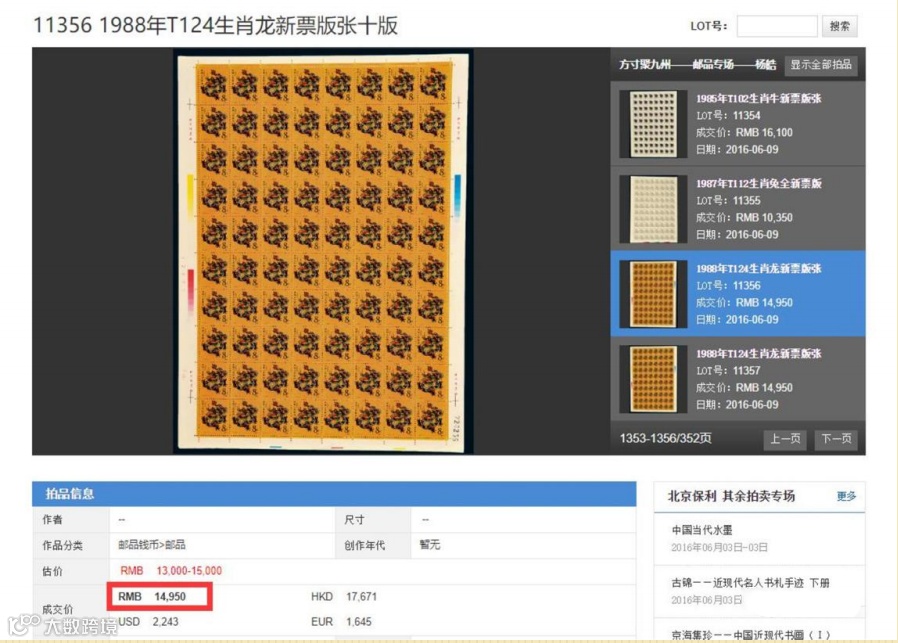Click 成交价 RMB 10,350 in lot list
The height and width of the screenshot is (643, 898).
[744, 218]
